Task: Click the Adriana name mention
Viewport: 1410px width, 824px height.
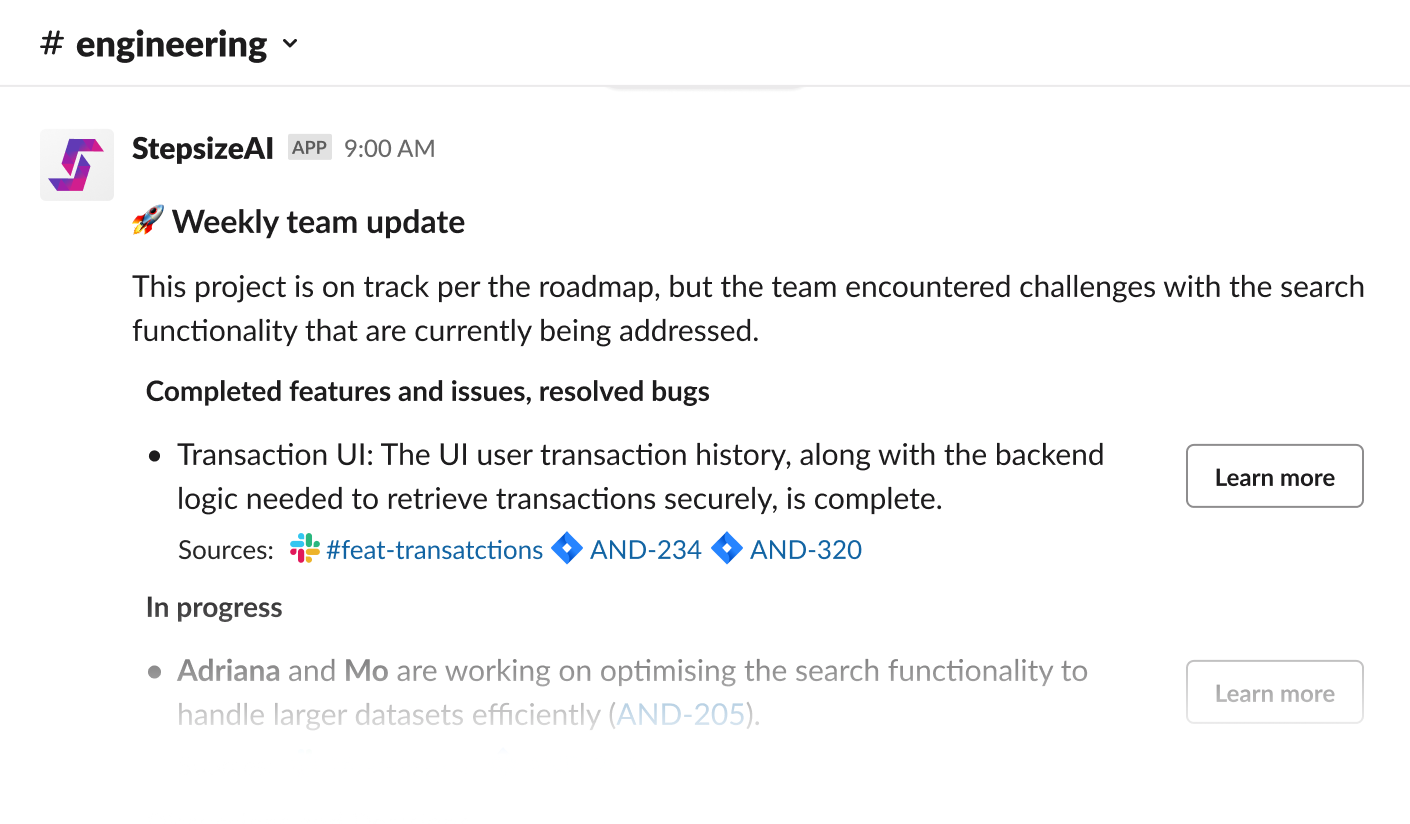Action: coord(228,670)
